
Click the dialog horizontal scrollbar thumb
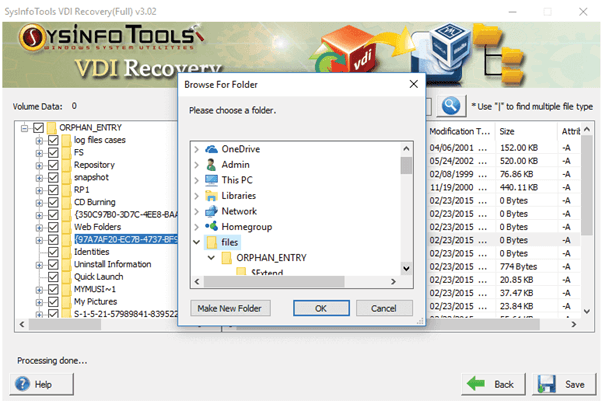[x=274, y=282]
